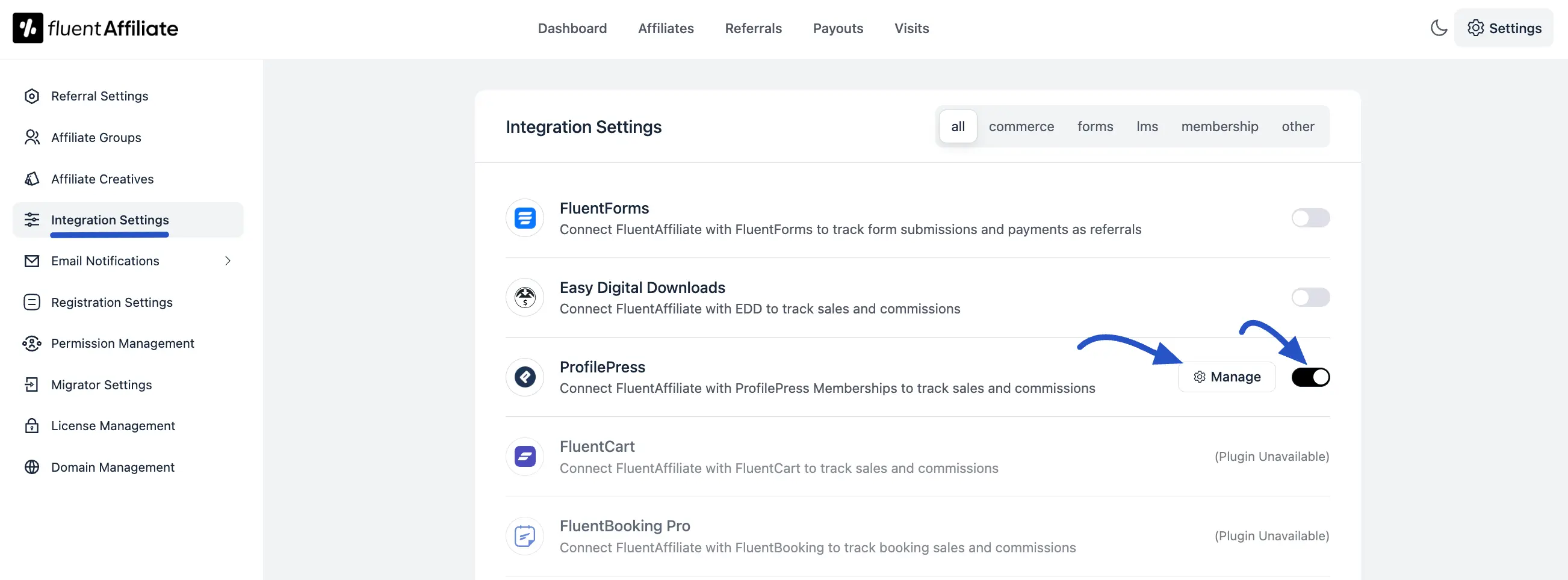Open Migrator Settings from the sidebar
The height and width of the screenshot is (580, 1568).
click(x=101, y=384)
